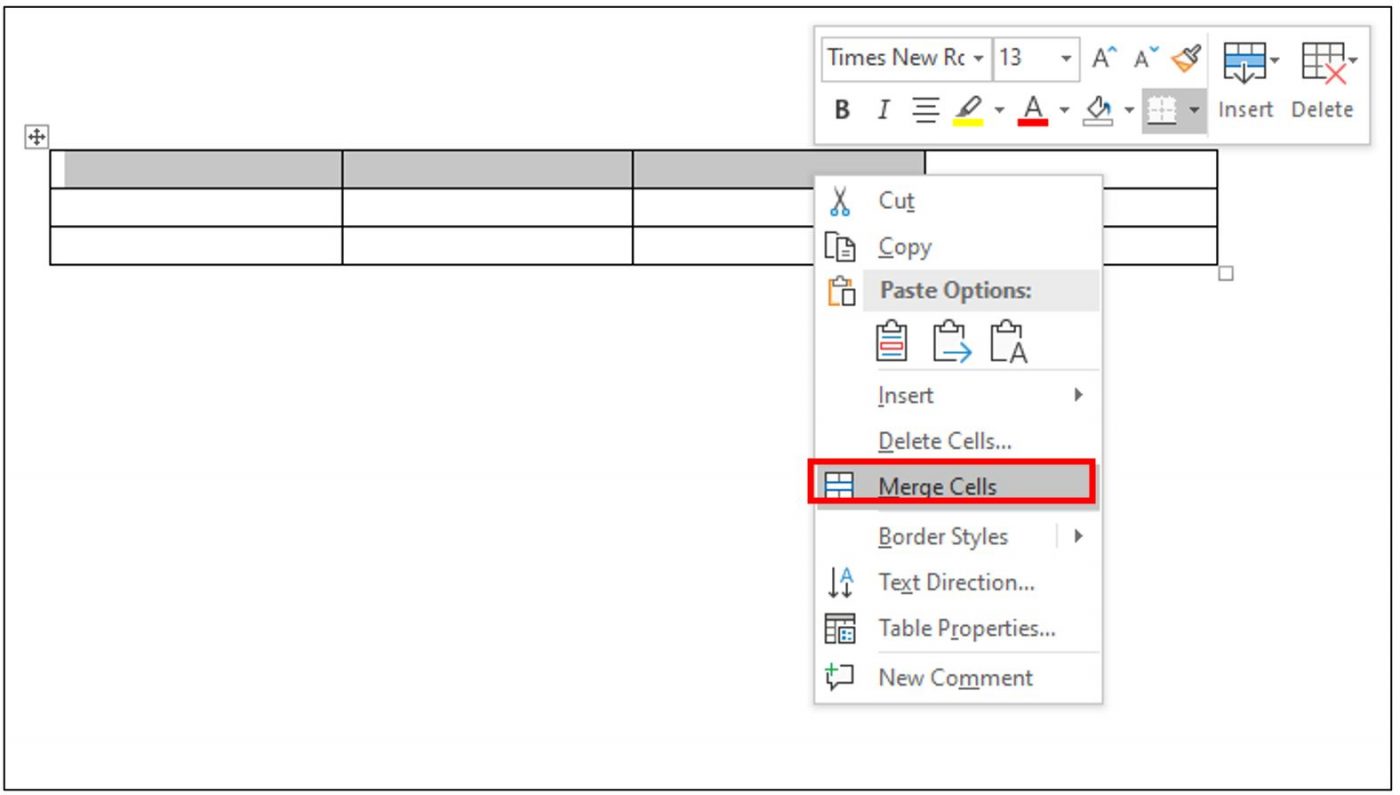Screen dimensions: 1400x795
Task: Click the table resize handle square
Action: (1226, 274)
